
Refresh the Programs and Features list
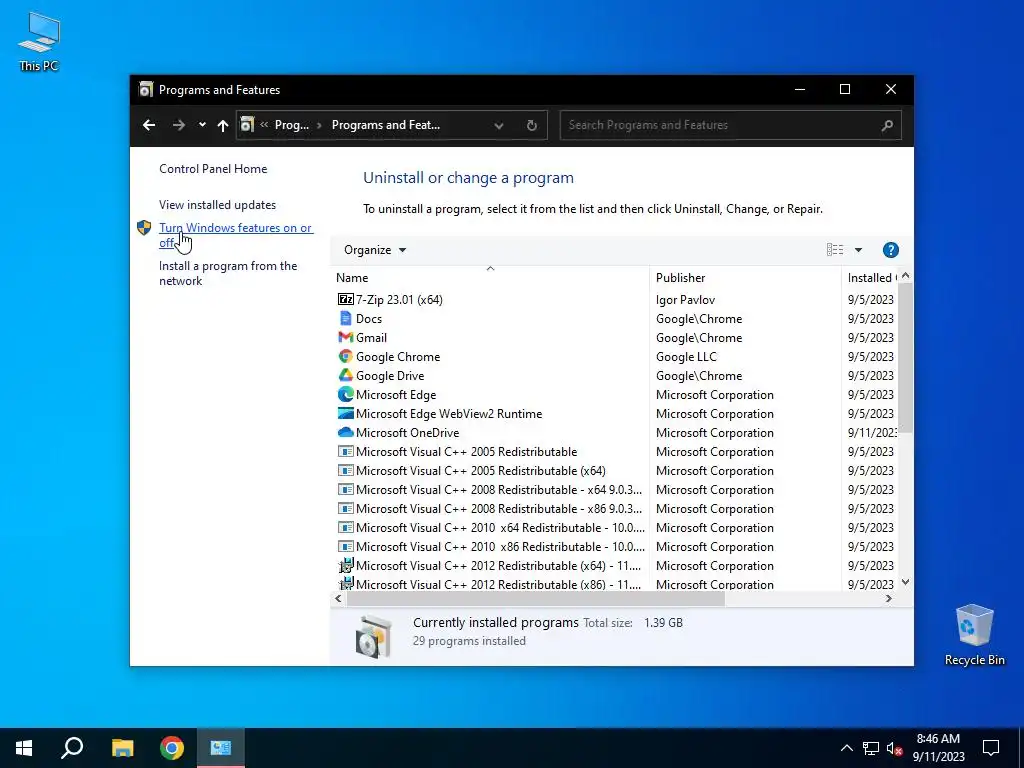click(x=532, y=125)
